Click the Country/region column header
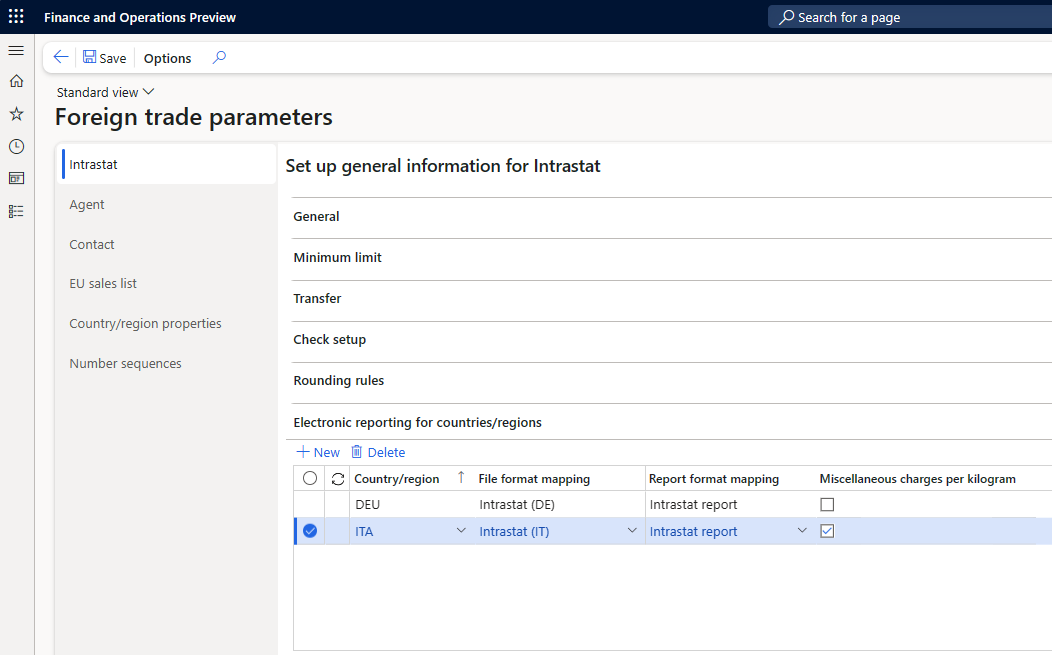 397,478
